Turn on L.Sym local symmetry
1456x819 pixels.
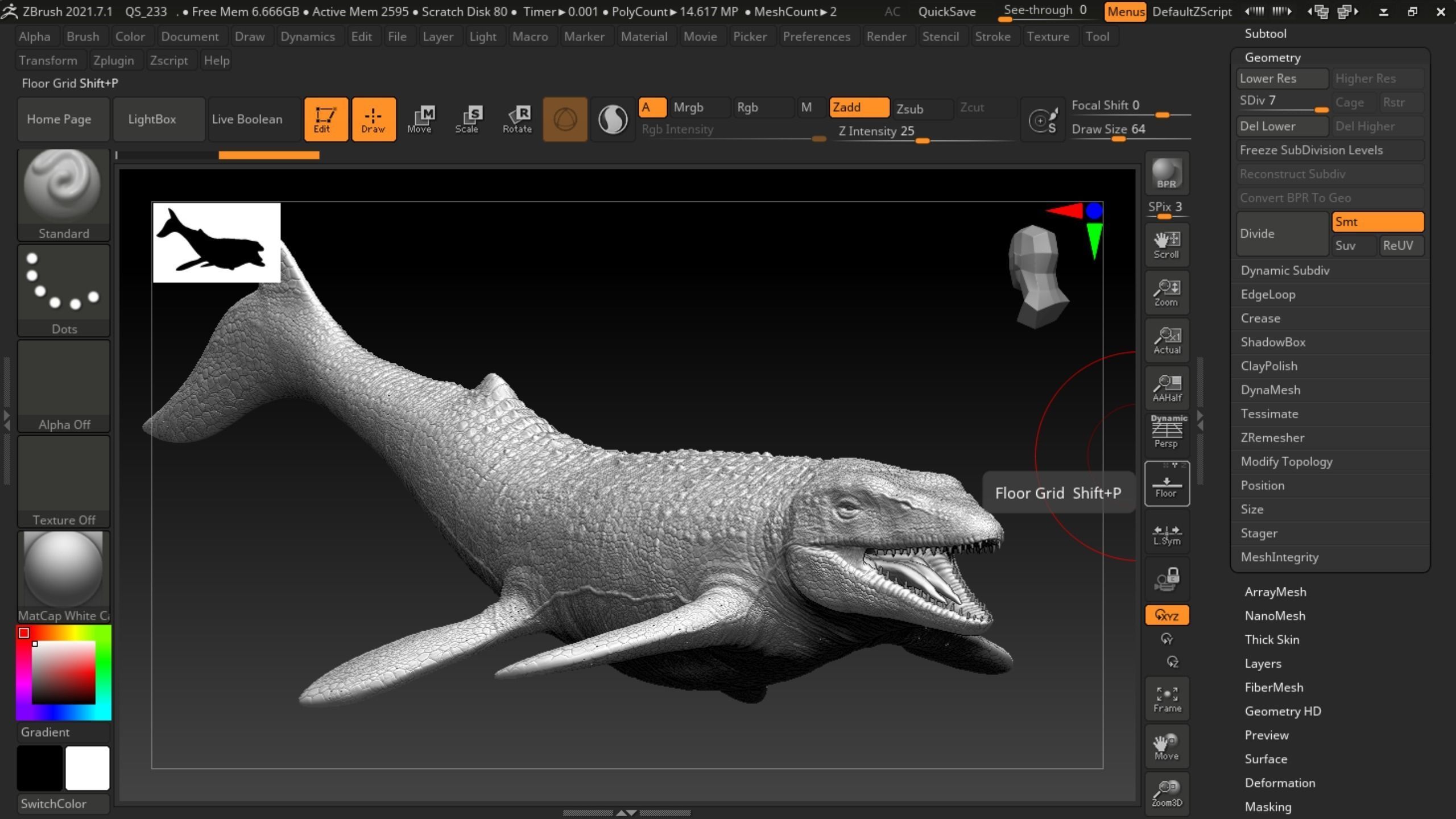pyautogui.click(x=1166, y=535)
